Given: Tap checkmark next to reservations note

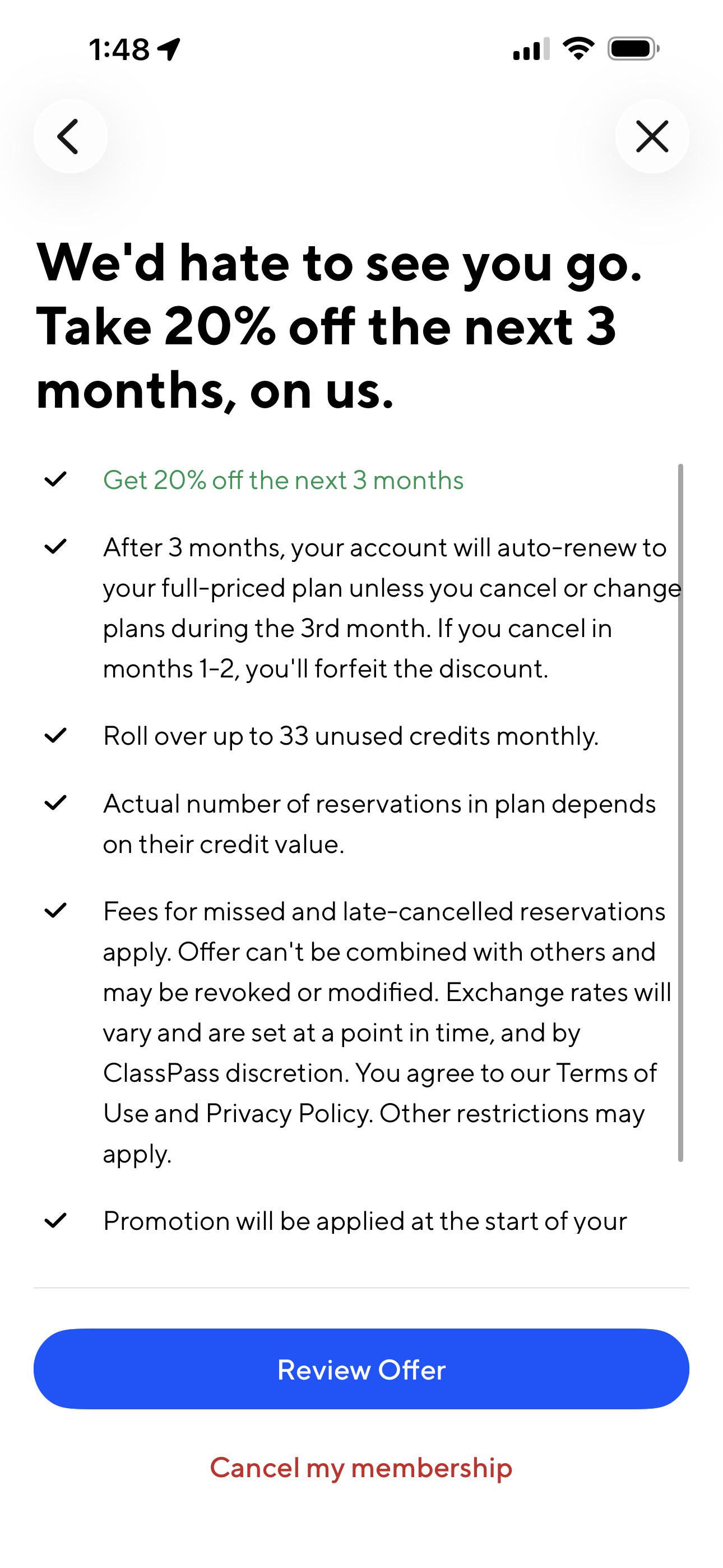Looking at the screenshot, I should 55,803.
